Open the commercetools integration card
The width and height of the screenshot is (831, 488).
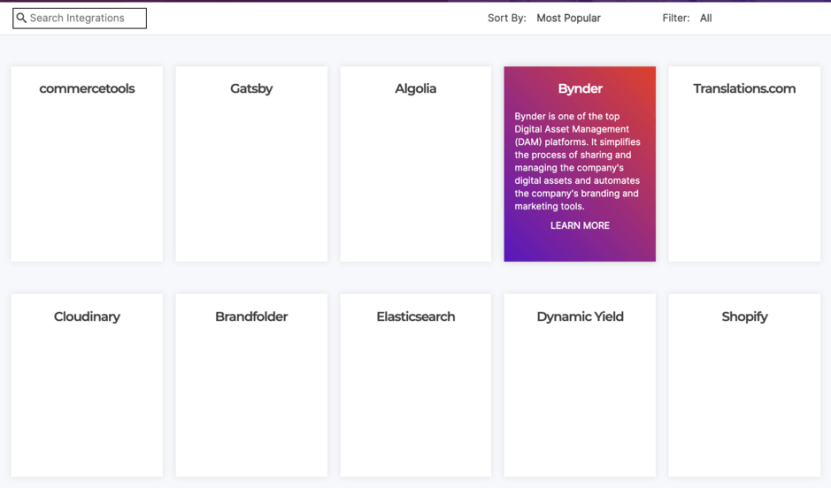pos(87,164)
